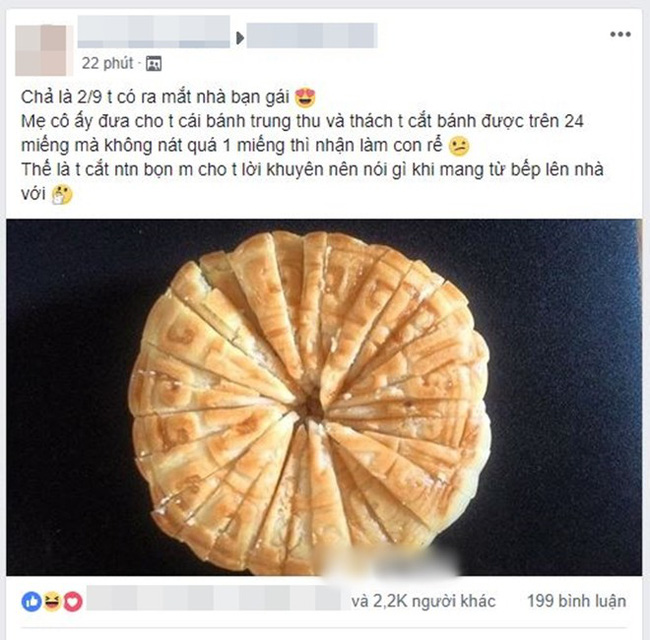Click the group audience icon beside 22 phút
This screenshot has width=650, height=640.
click(153, 63)
